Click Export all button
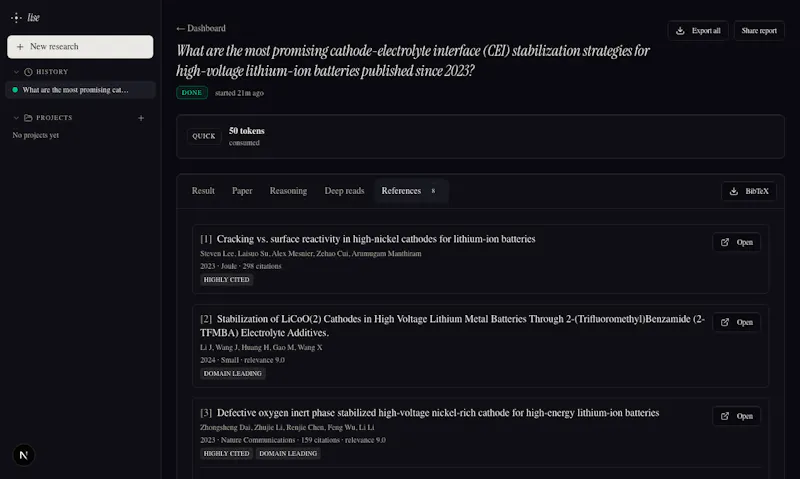Image resolution: width=800 pixels, height=479 pixels. click(x=697, y=31)
